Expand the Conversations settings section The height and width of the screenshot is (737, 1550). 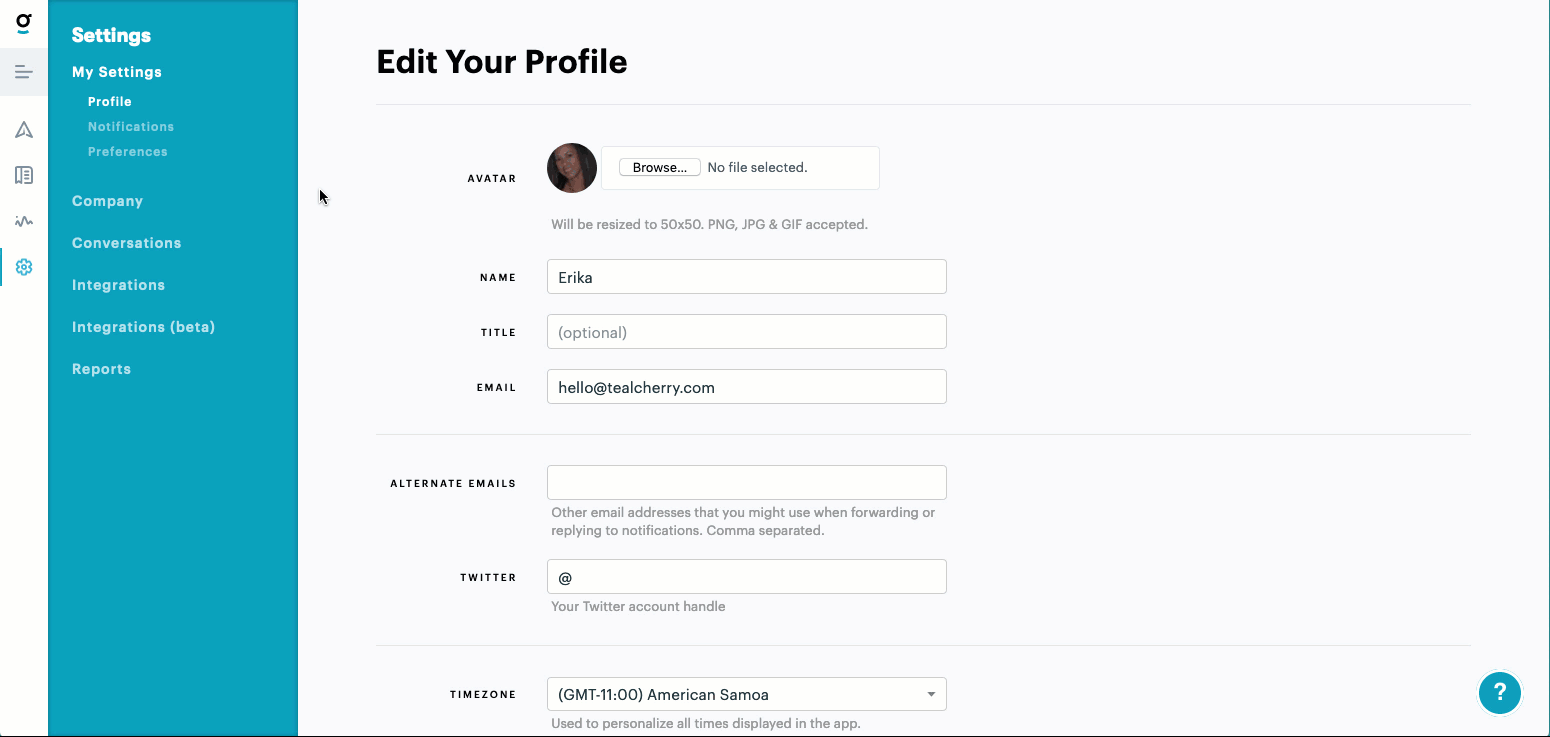pyautogui.click(x=126, y=243)
